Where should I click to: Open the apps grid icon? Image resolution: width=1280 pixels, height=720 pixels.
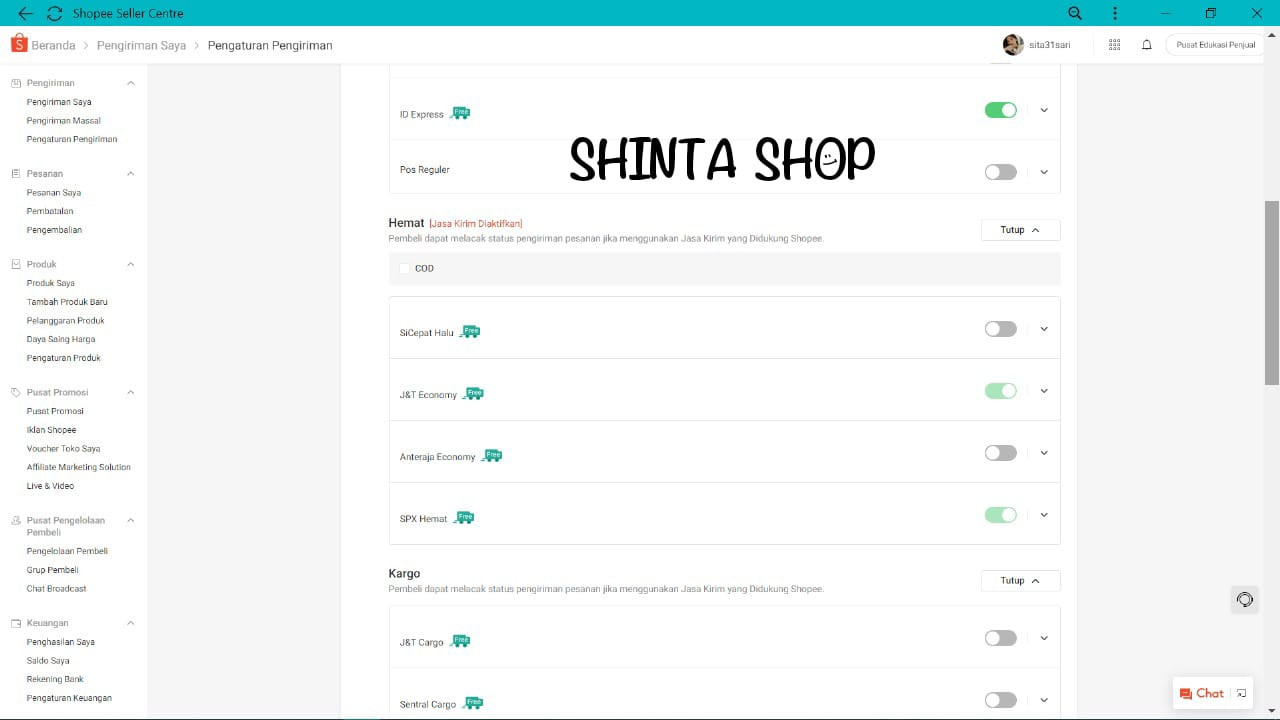coord(1115,45)
